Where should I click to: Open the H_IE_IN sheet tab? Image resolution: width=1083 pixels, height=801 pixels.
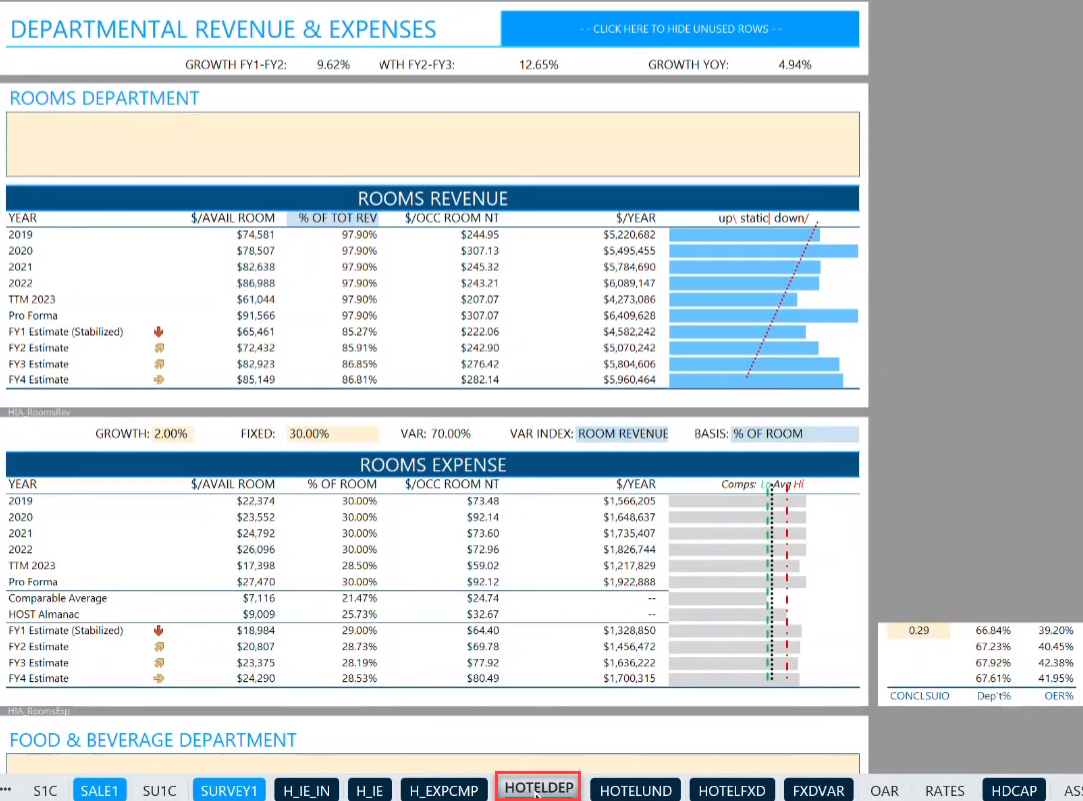(307, 791)
